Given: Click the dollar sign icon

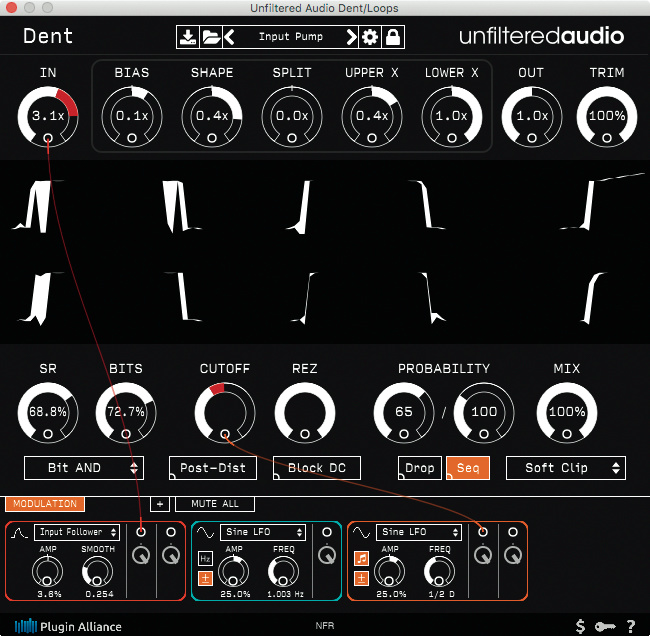Looking at the screenshot, I should tap(581, 626).
